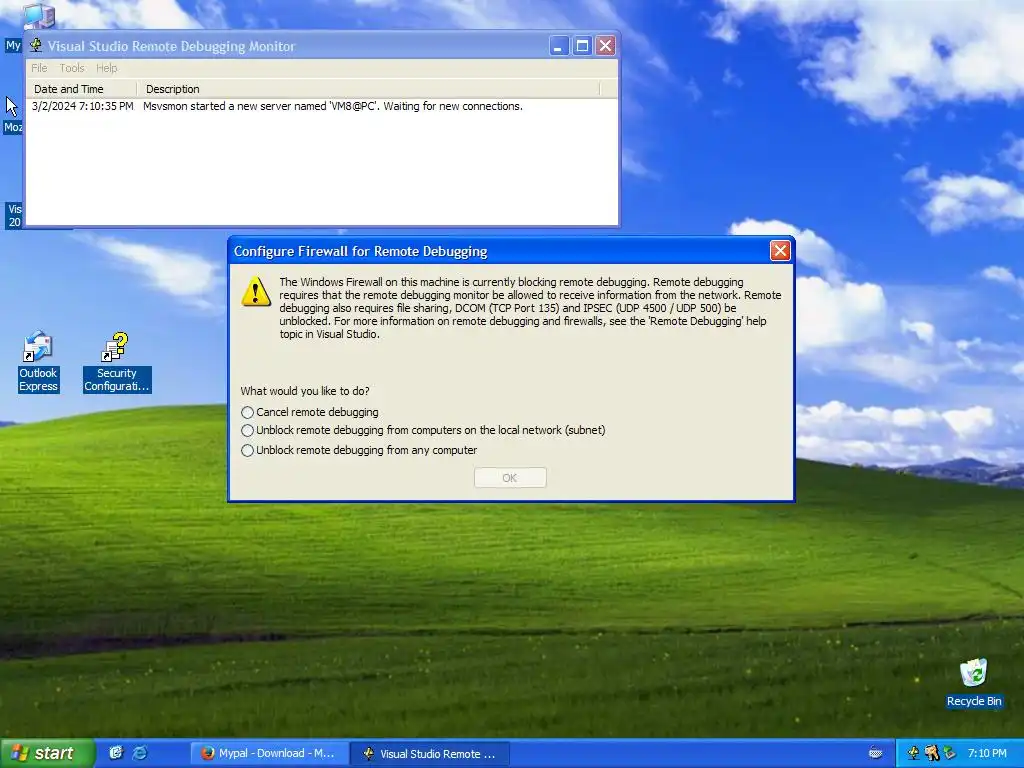Switch to Mypal - Download taskbar button
Viewport: 1024px width, 768px height.
point(269,754)
